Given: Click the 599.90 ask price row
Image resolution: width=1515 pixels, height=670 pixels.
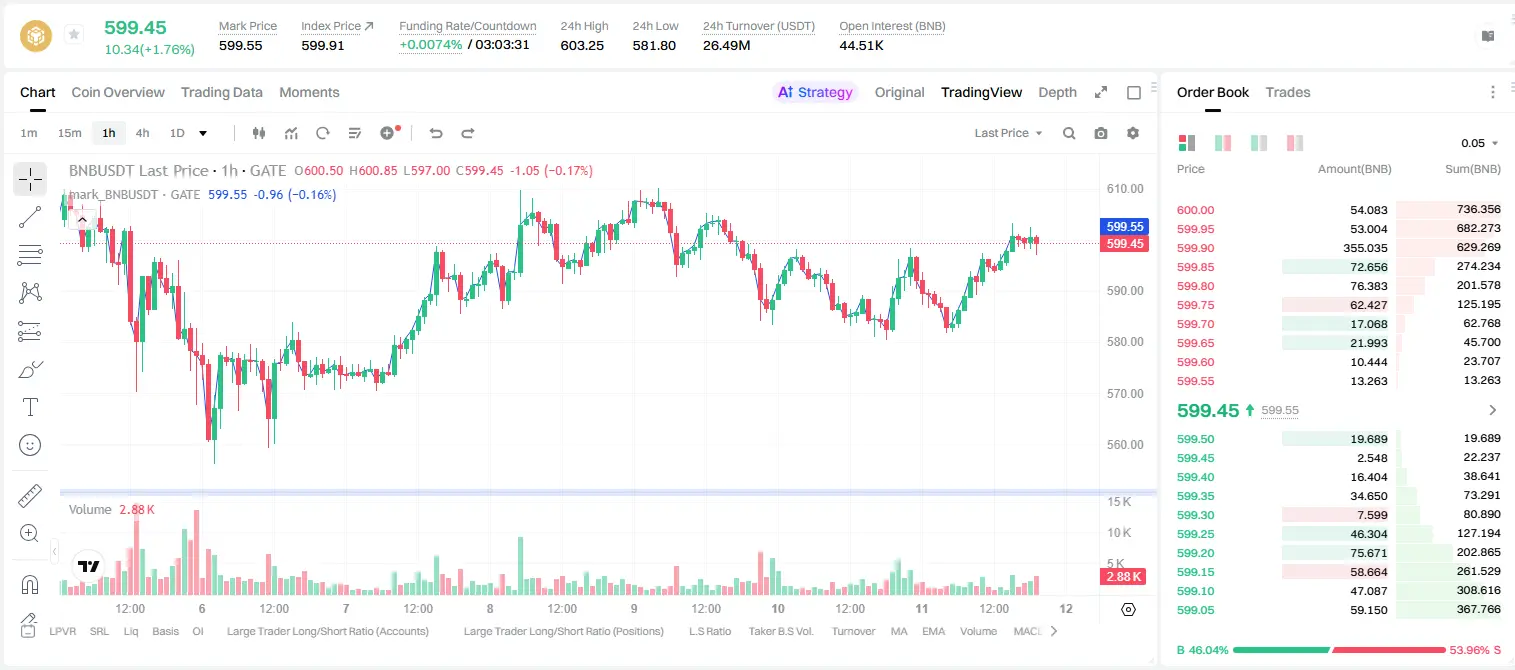Looking at the screenshot, I should click(x=1339, y=248).
